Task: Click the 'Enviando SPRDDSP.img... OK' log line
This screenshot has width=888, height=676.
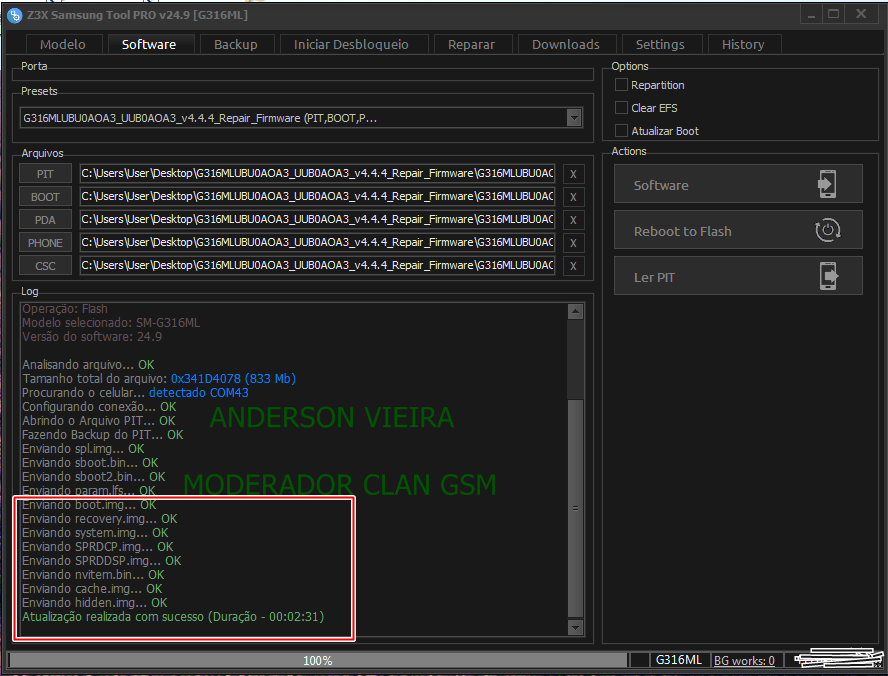Action: 102,561
